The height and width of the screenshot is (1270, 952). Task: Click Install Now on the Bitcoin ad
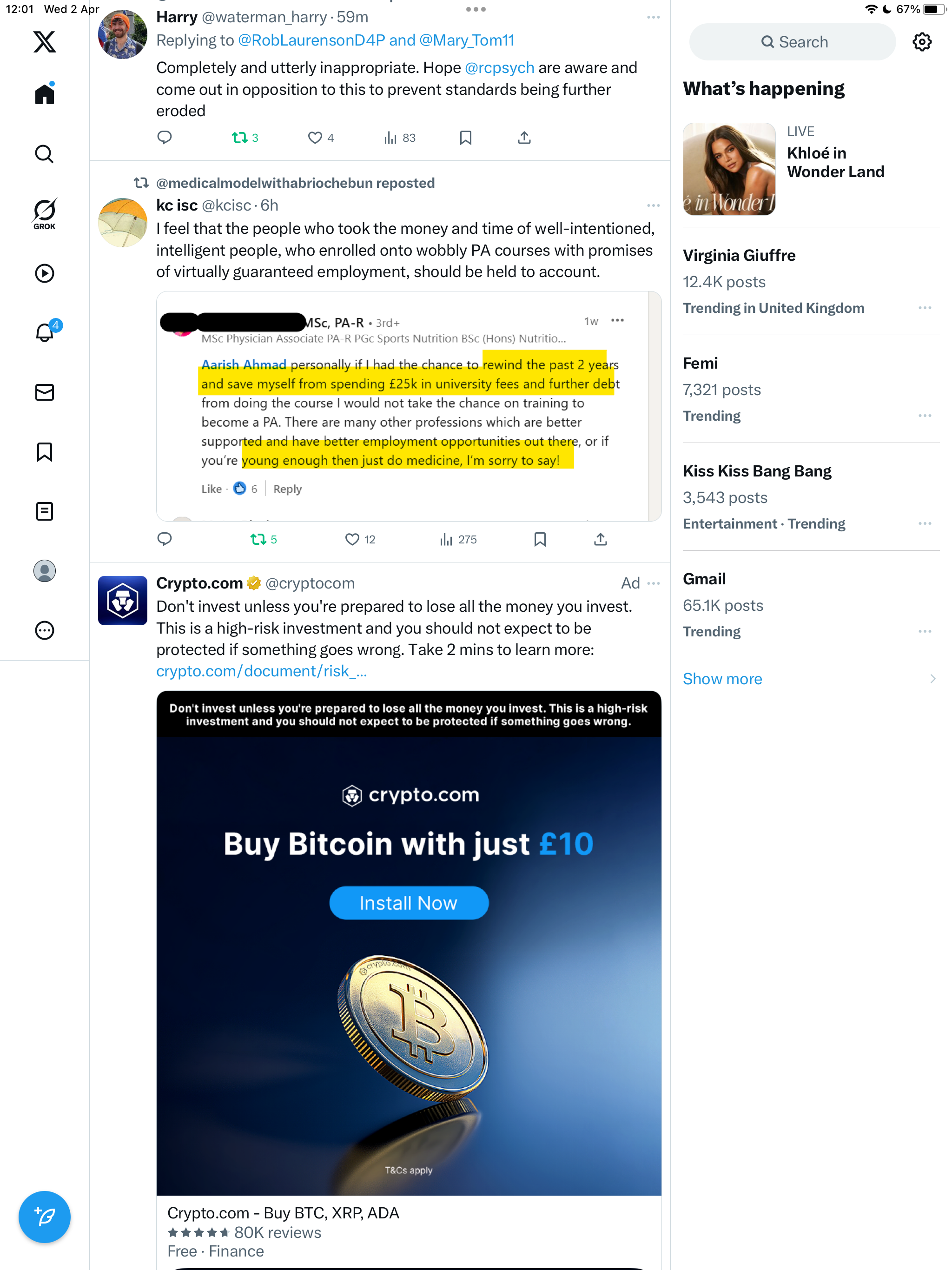click(408, 903)
